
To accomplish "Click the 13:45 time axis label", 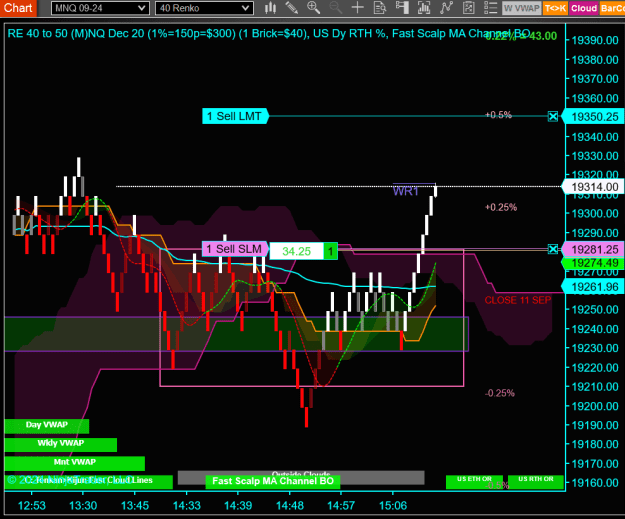I will 135,506.
